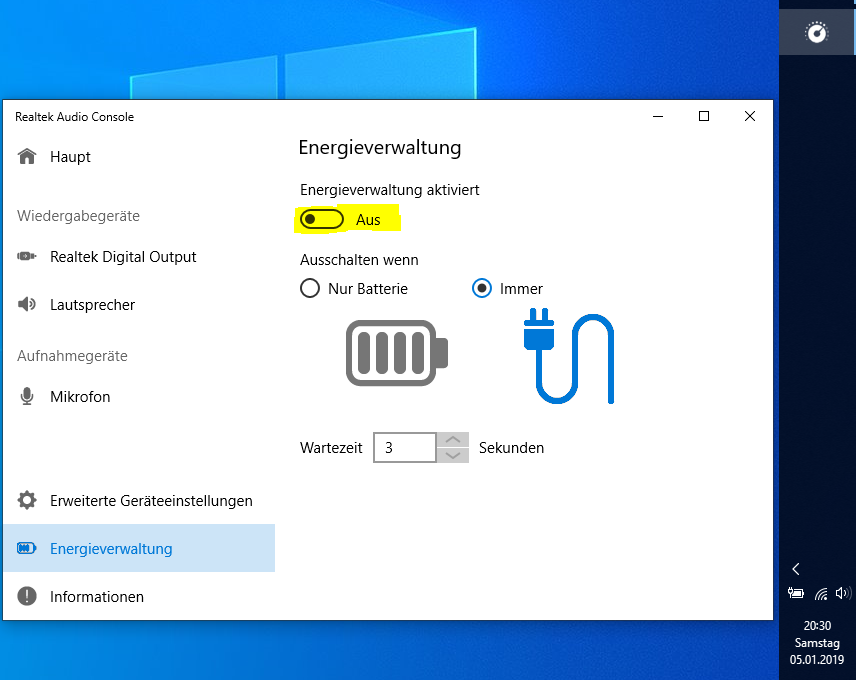Image resolution: width=856 pixels, height=680 pixels.
Task: Click the Haupt home icon
Action: 27,157
